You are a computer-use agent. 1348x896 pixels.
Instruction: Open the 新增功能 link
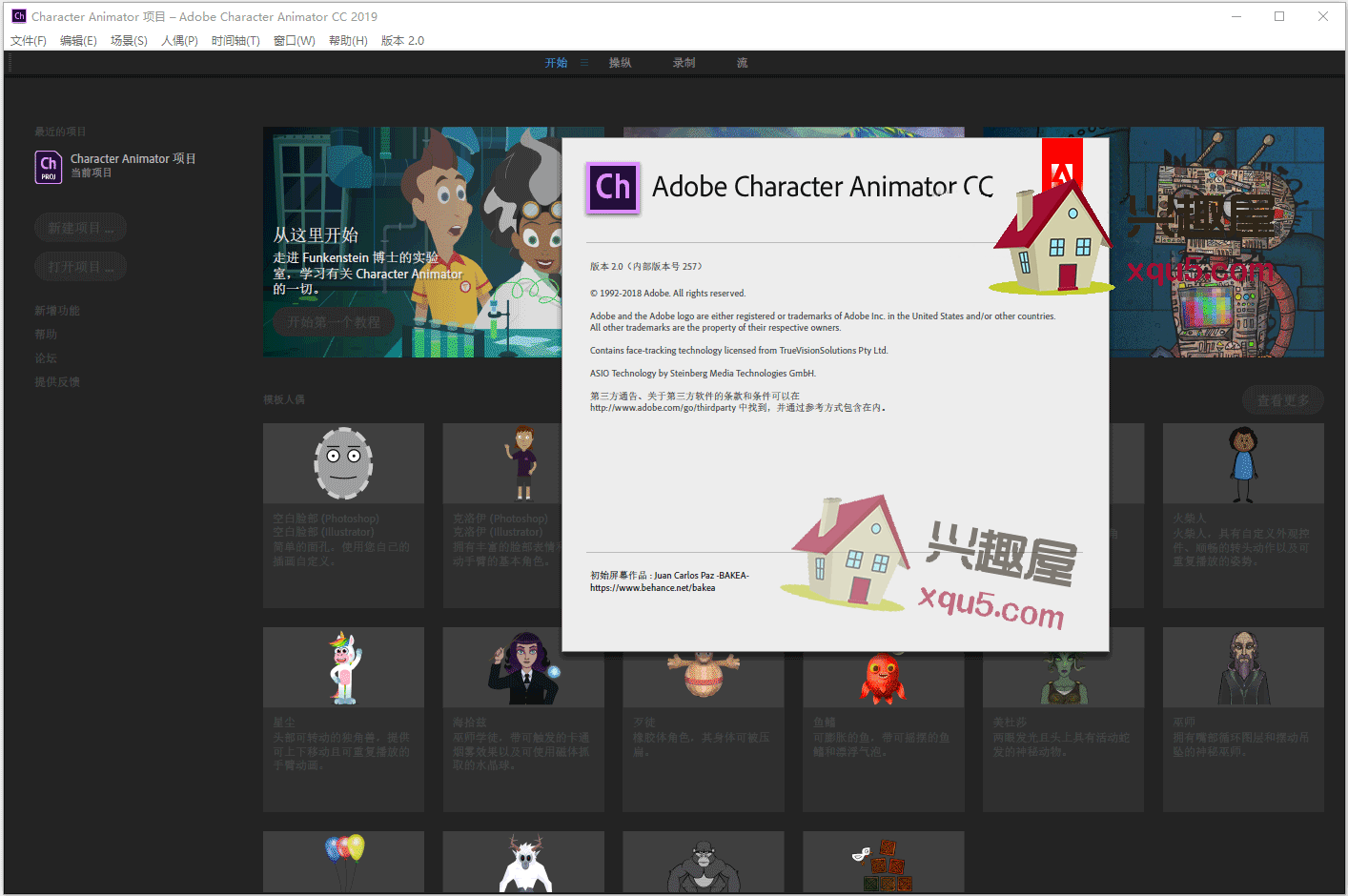pyautogui.click(x=57, y=311)
